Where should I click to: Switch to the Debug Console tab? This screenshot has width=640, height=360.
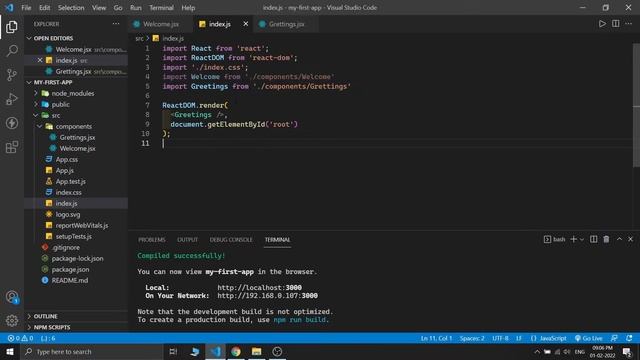[x=231, y=240]
